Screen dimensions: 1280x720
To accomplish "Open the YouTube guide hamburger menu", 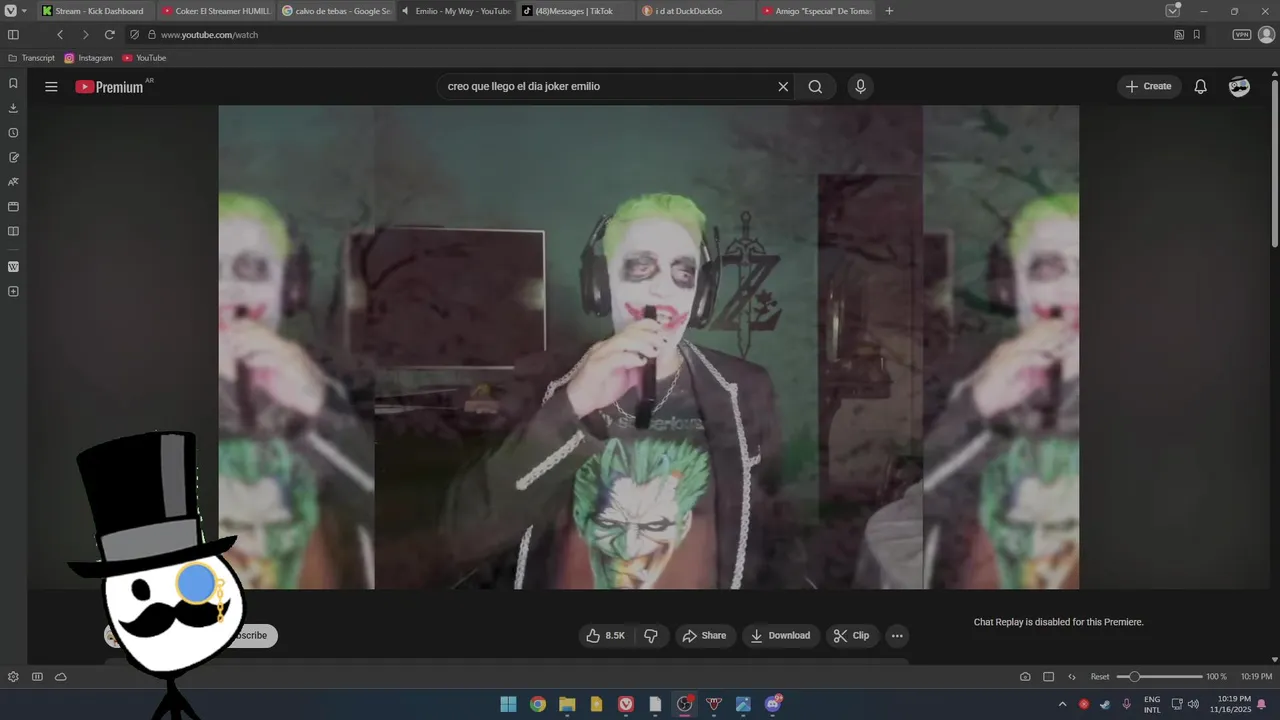I will point(51,86).
